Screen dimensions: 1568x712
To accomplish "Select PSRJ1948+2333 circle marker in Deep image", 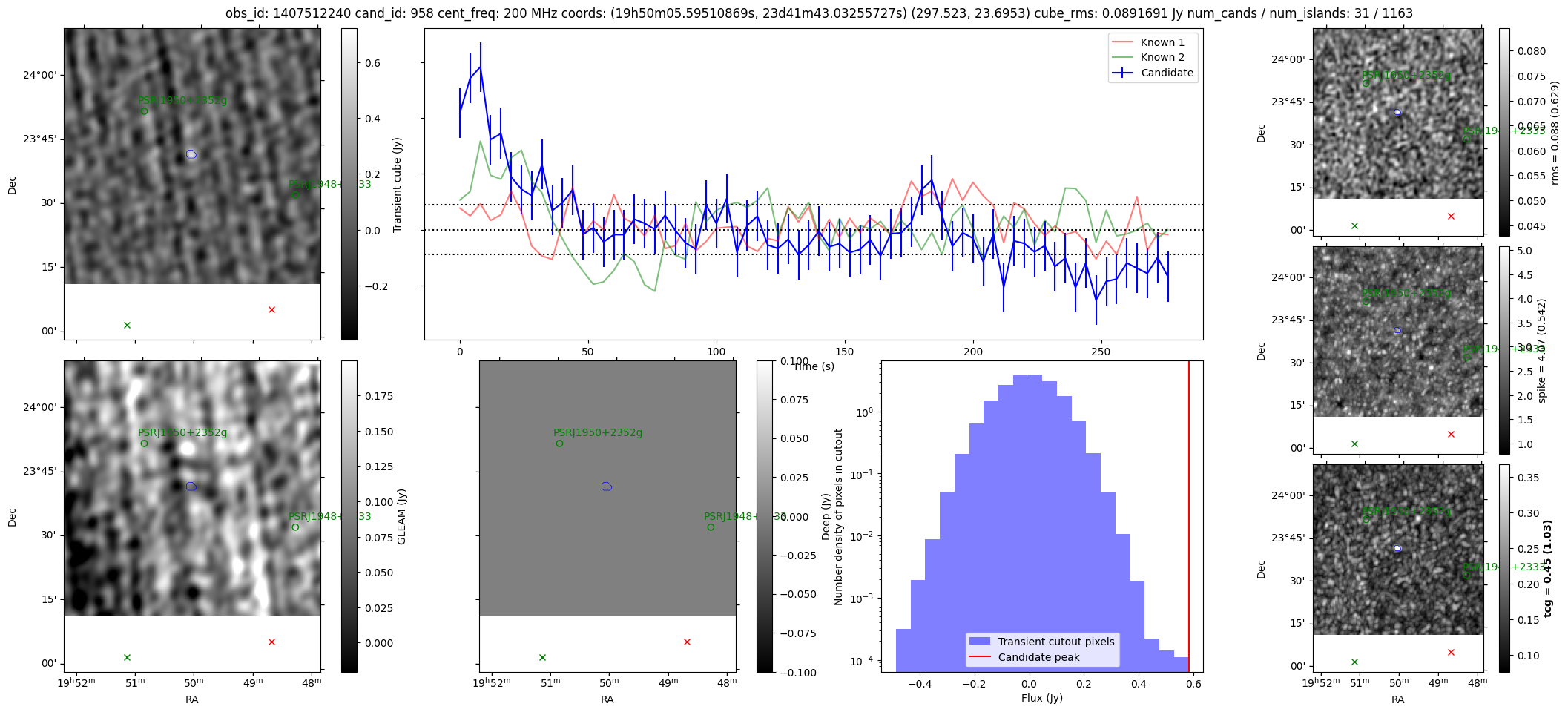I will coord(711,527).
